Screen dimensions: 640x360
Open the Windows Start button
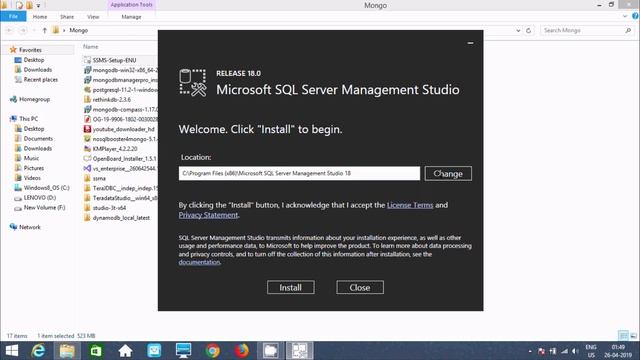[11, 351]
